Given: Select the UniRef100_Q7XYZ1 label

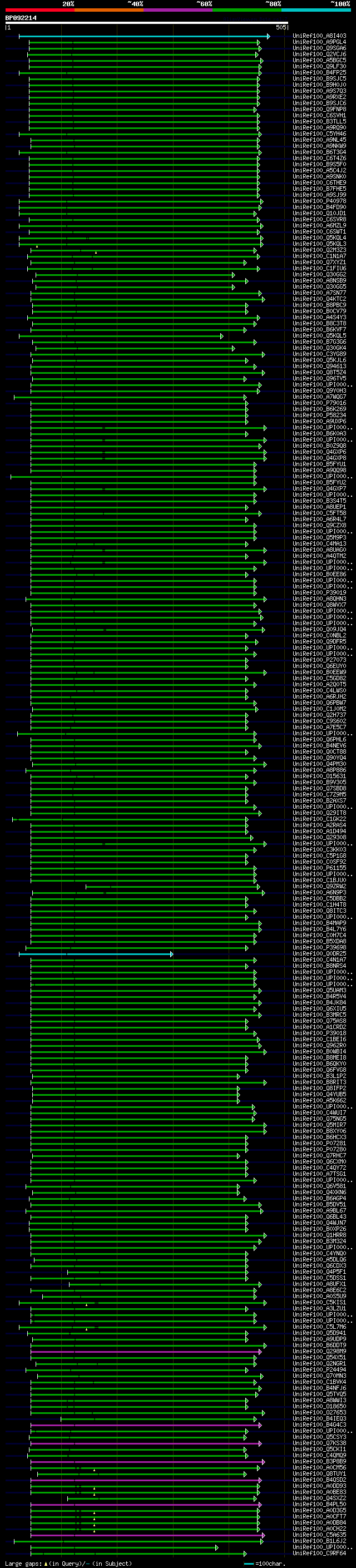Looking at the screenshot, I should (x=319, y=263).
